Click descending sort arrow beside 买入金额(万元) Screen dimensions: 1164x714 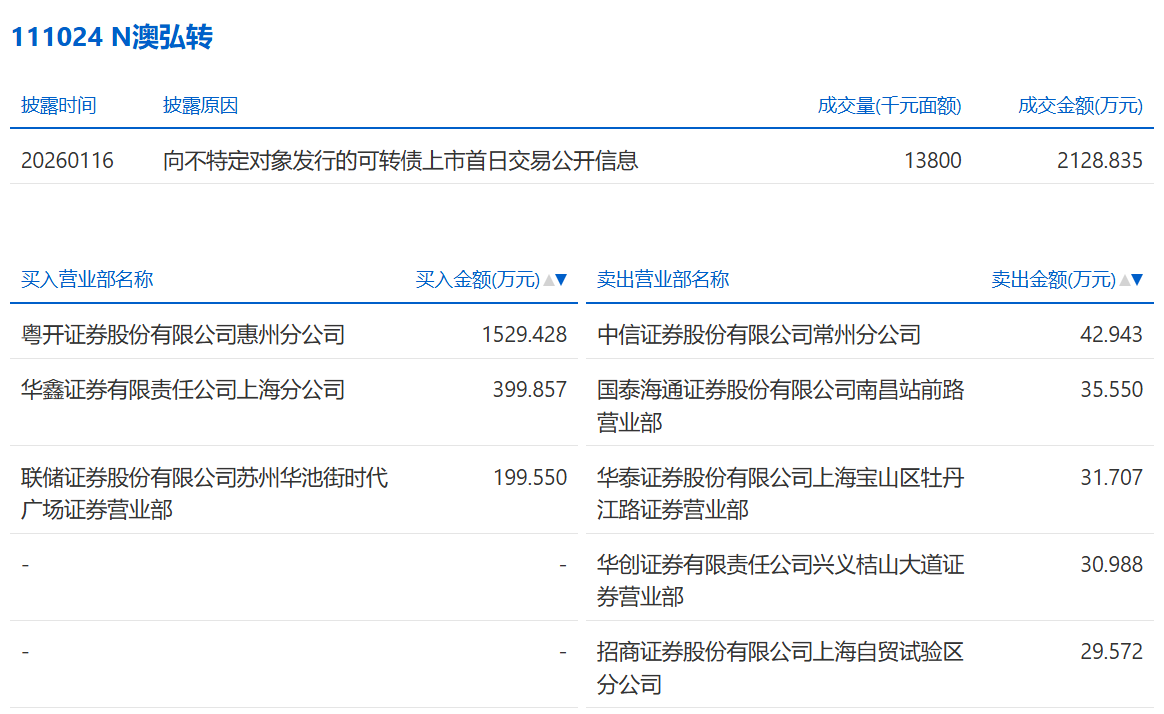coord(561,280)
